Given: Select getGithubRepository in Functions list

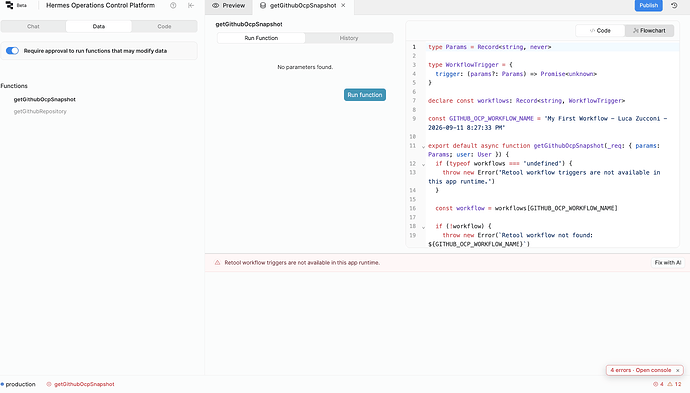Looking at the screenshot, I should click(x=40, y=111).
